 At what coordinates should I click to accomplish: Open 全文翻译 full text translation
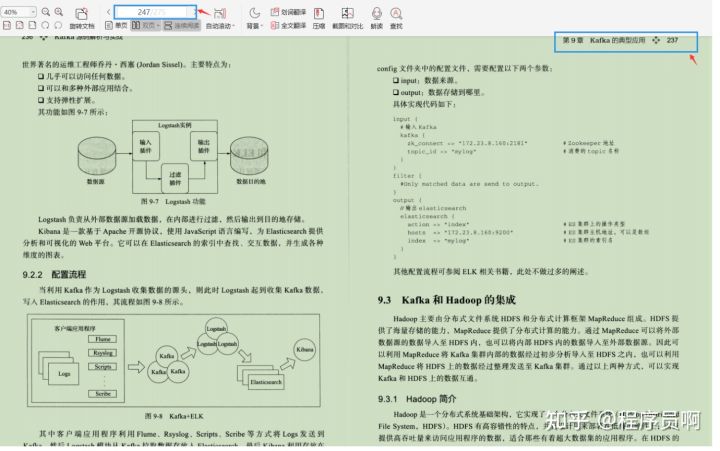click(x=288, y=26)
